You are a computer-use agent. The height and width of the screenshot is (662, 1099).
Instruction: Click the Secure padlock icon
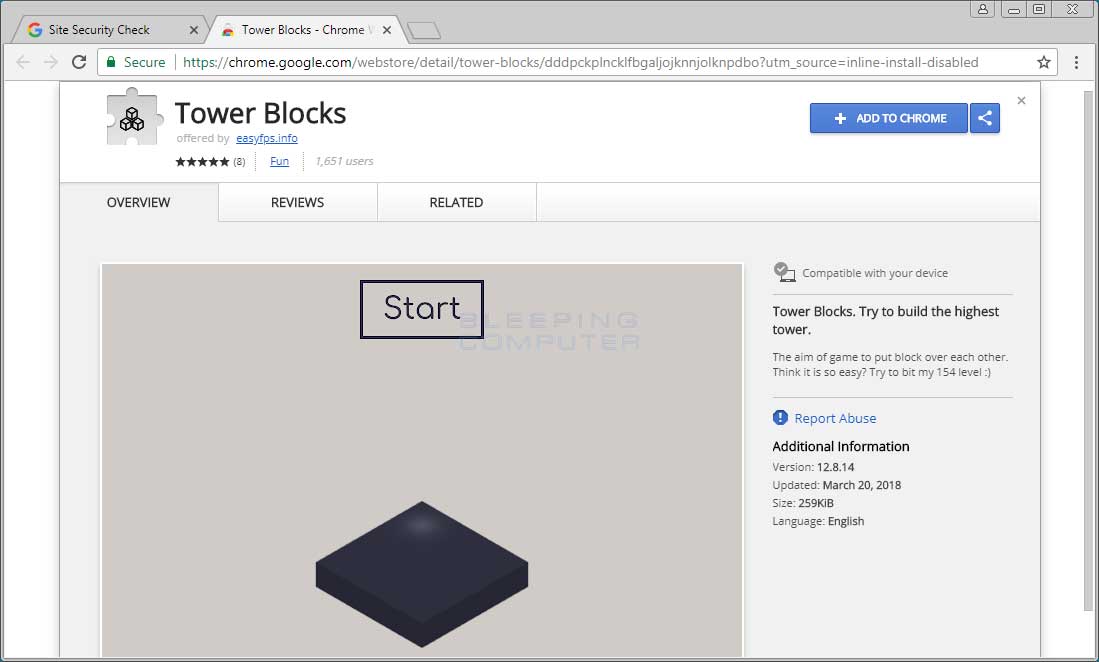pos(110,61)
